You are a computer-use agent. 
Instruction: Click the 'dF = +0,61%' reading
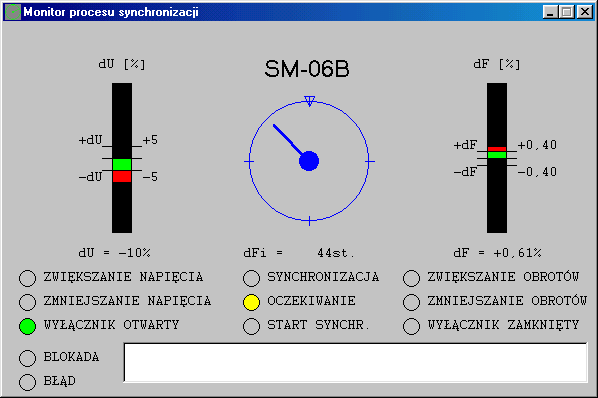coord(497,253)
